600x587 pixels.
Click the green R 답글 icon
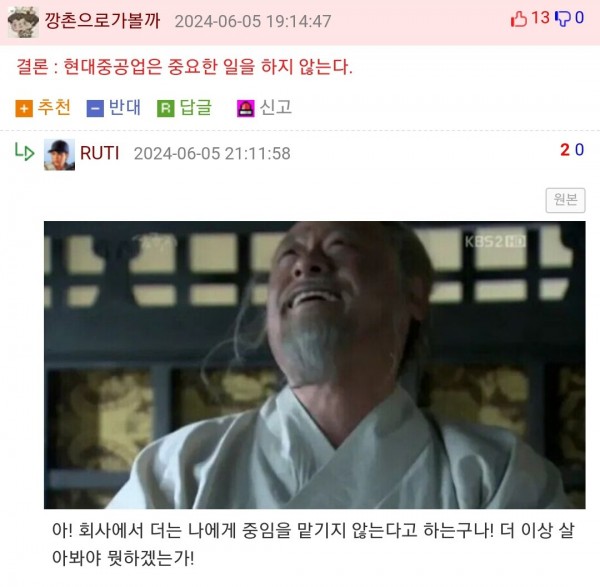tap(166, 108)
